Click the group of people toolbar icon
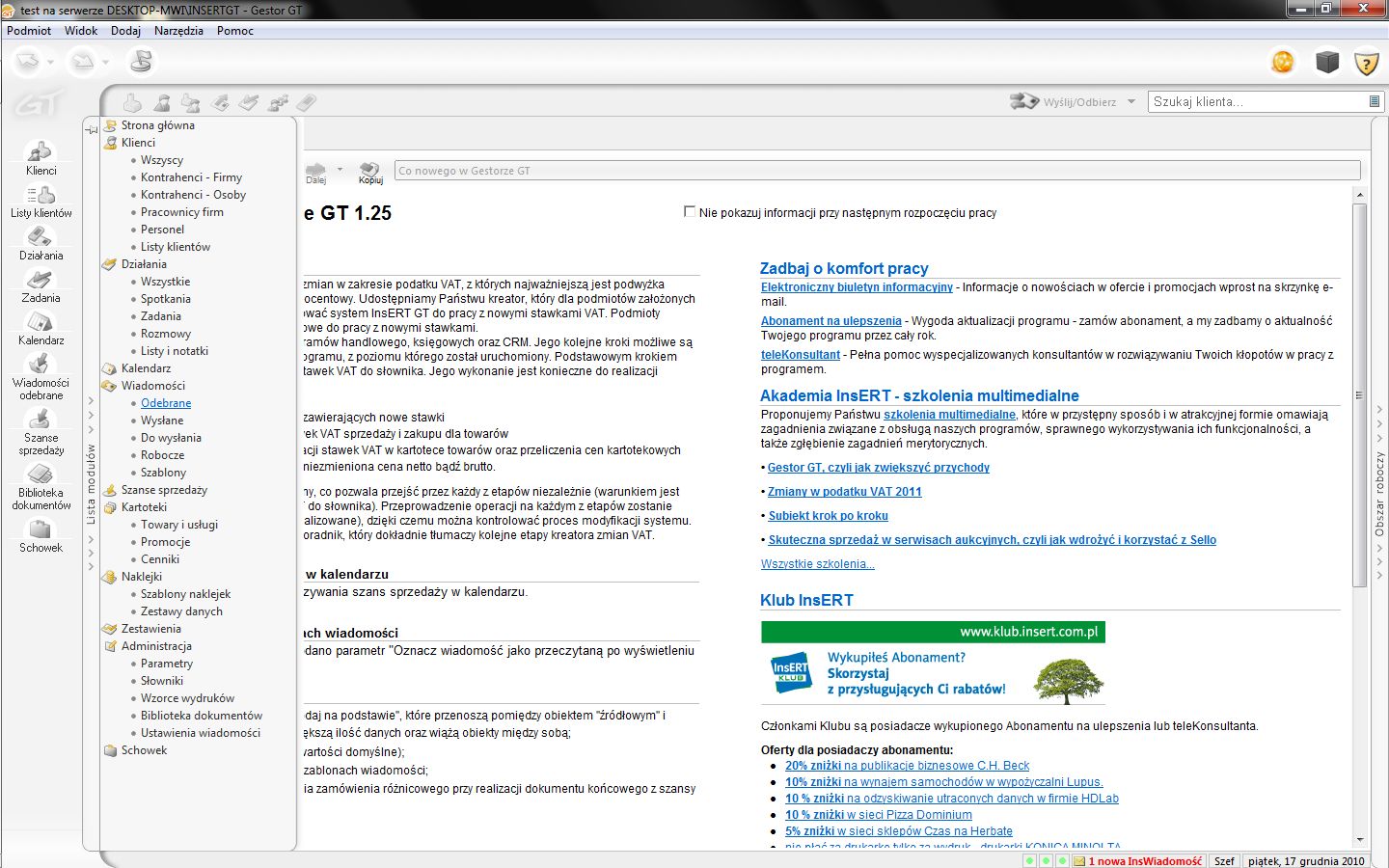Image resolution: width=1389 pixels, height=868 pixels. click(279, 102)
